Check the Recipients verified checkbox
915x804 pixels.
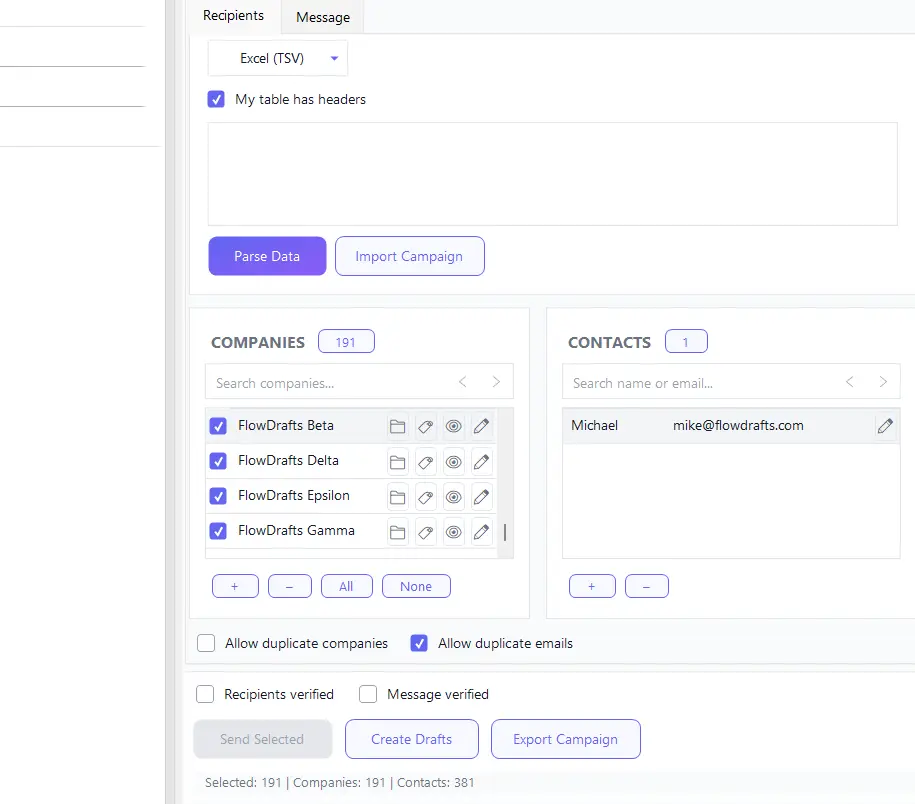pyautogui.click(x=205, y=693)
